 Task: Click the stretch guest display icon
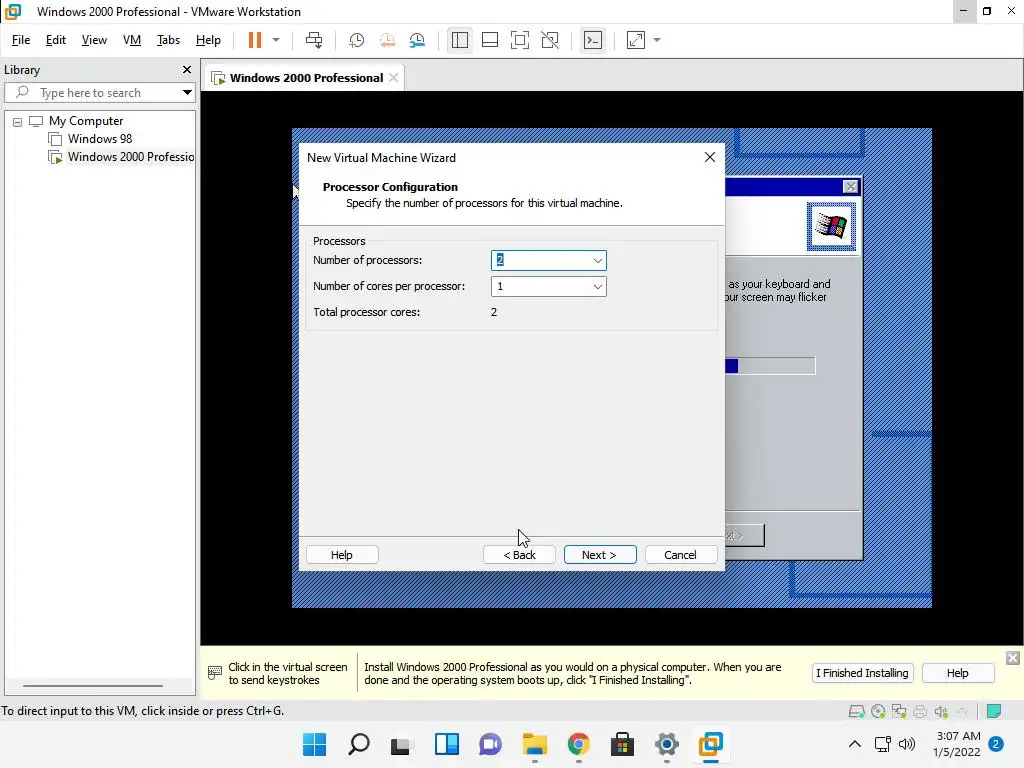[636, 40]
